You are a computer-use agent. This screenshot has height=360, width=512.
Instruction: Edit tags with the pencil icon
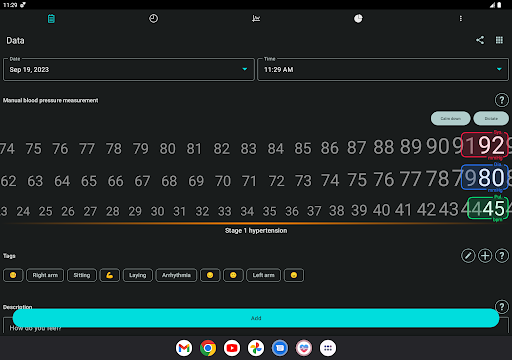468,256
